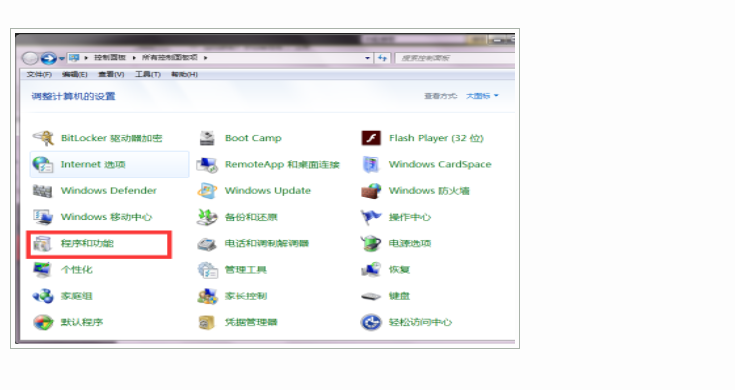Click the Windows Defender text label
The image size is (735, 390).
(x=109, y=191)
